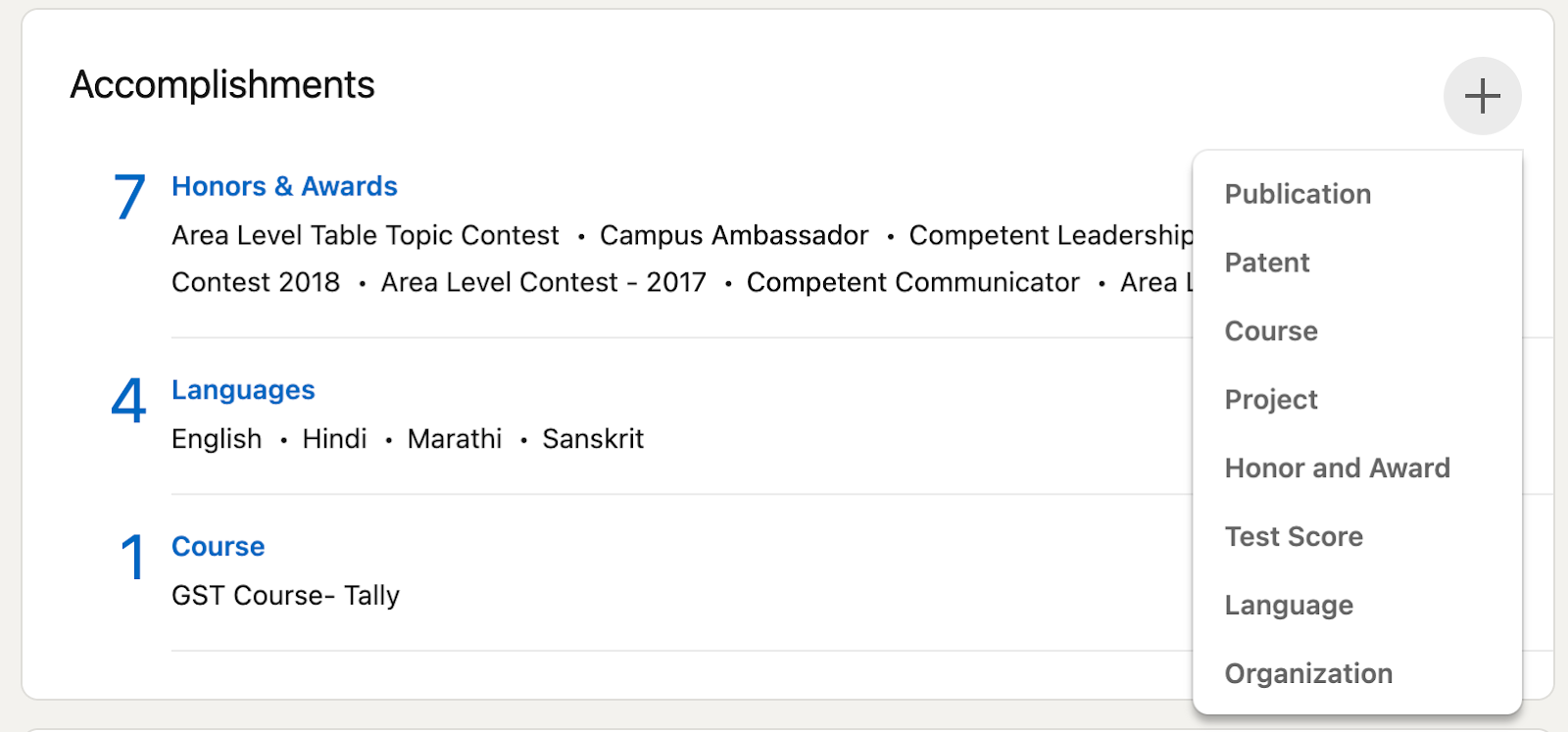Select Test Score from the menu

pos(1294,537)
